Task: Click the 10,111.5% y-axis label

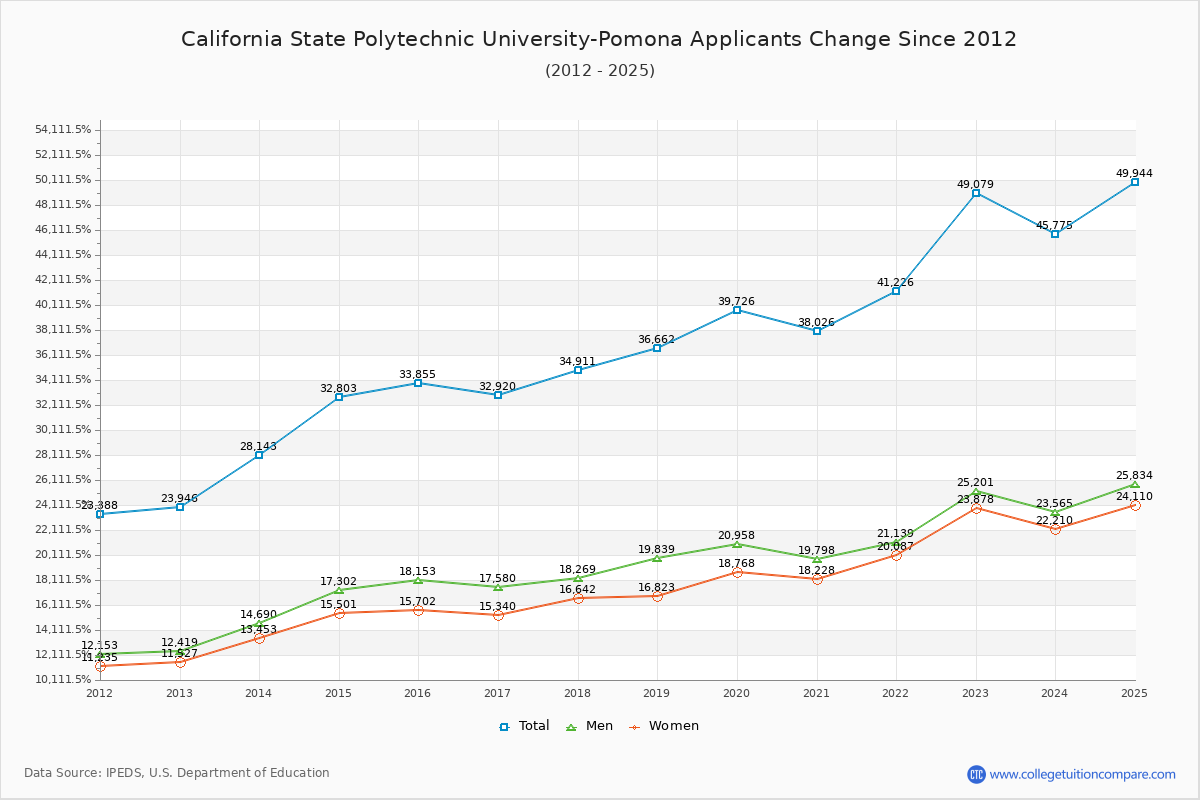Action: (63, 680)
